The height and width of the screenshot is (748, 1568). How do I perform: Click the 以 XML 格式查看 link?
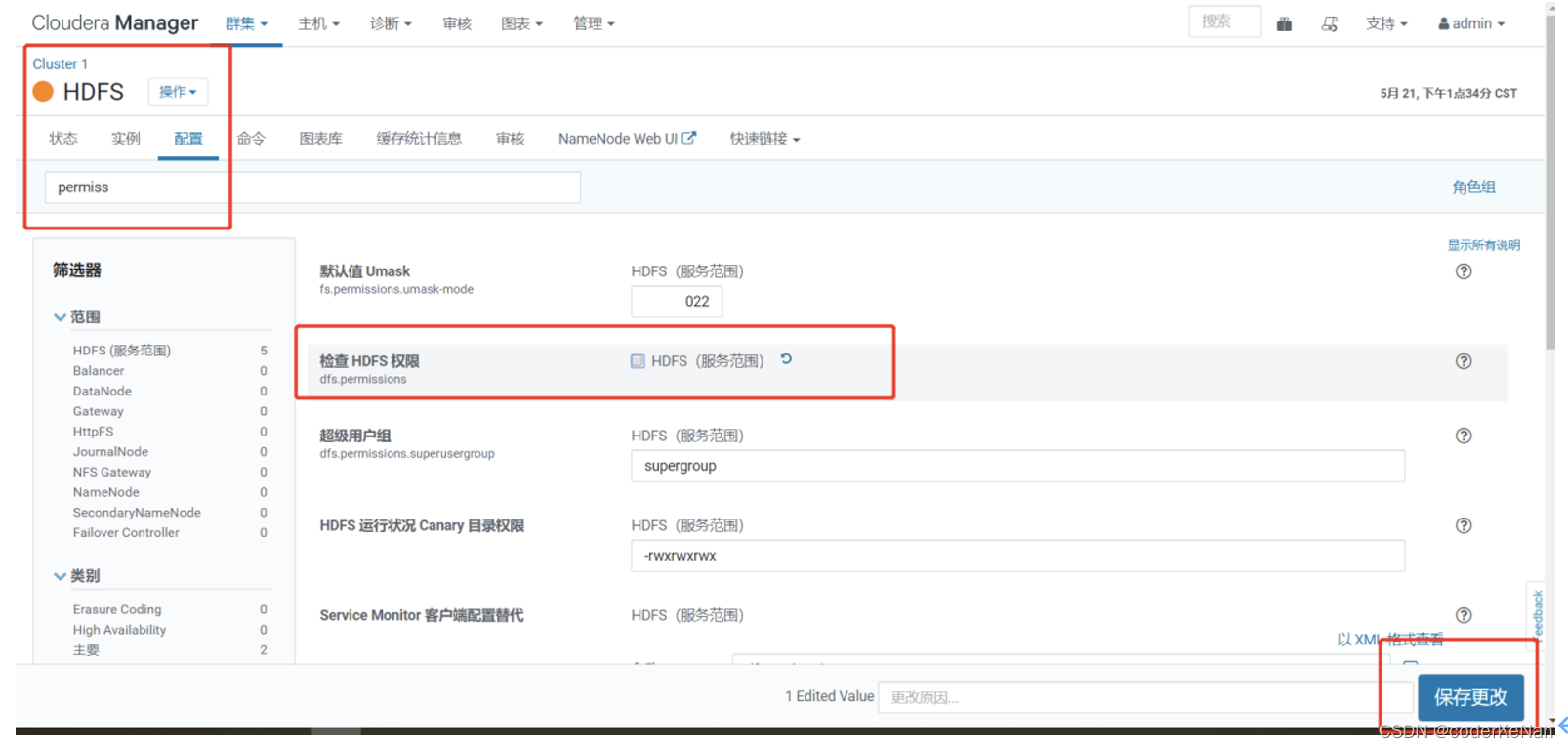click(x=1390, y=640)
